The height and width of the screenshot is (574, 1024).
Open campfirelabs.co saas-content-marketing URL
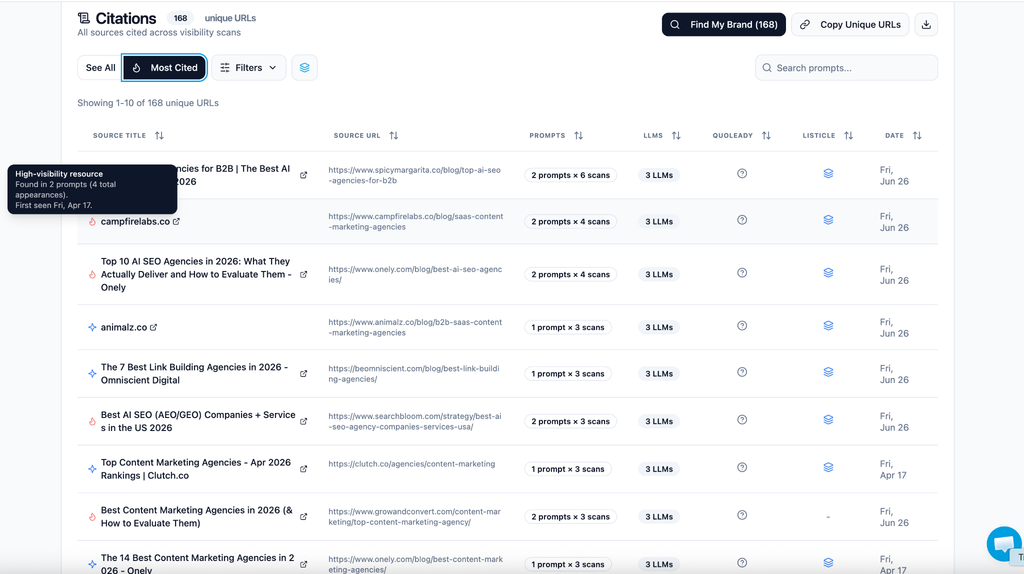point(416,221)
